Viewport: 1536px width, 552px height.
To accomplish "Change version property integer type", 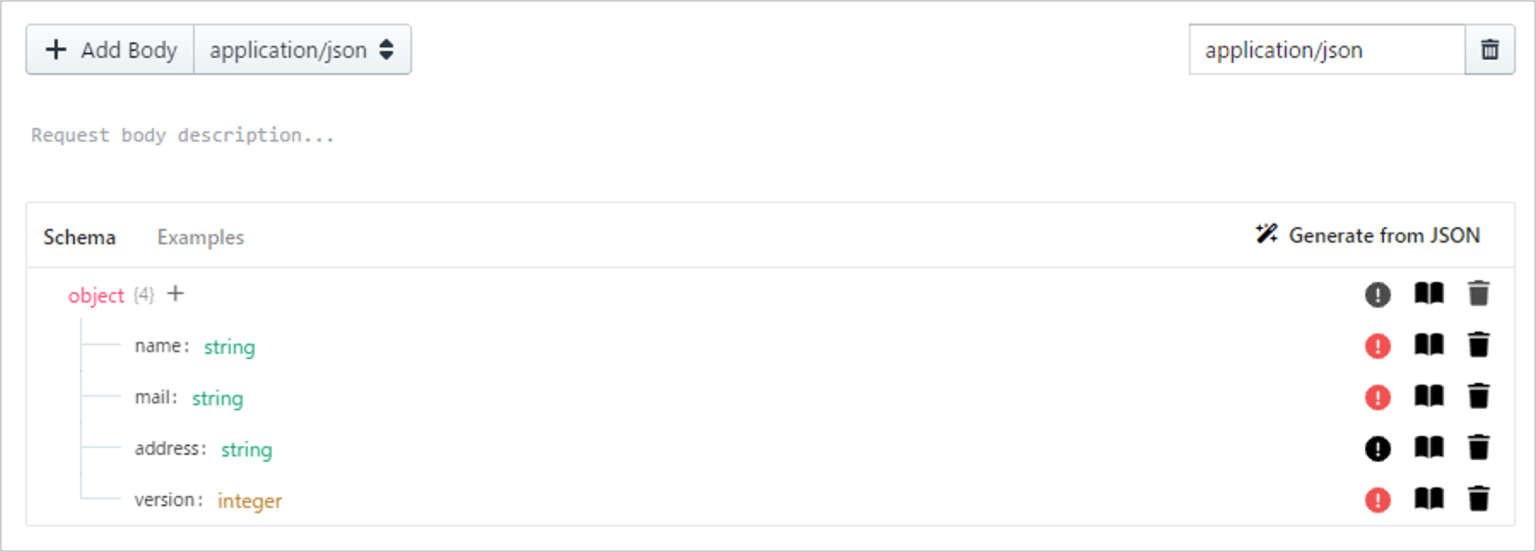I will coord(250,501).
